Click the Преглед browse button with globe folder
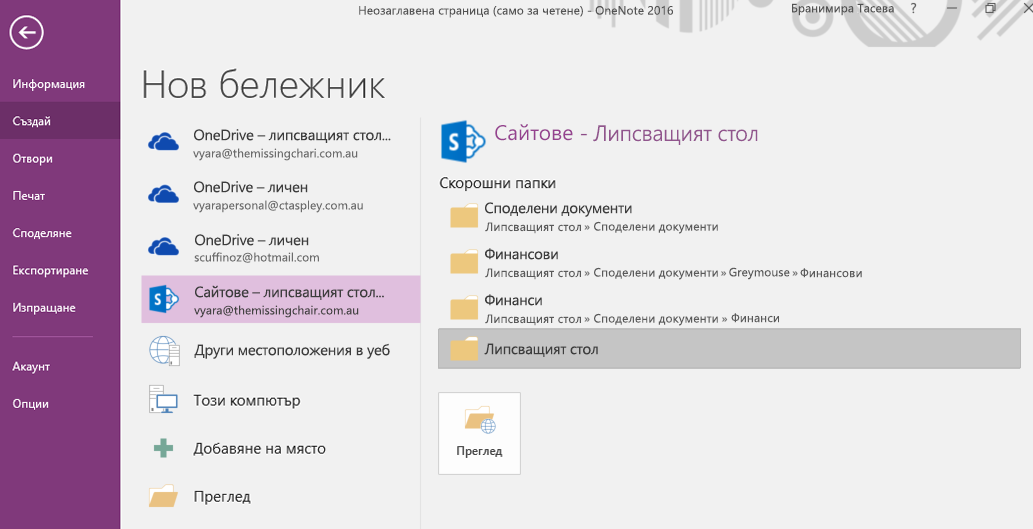1033x529 pixels. click(x=480, y=433)
